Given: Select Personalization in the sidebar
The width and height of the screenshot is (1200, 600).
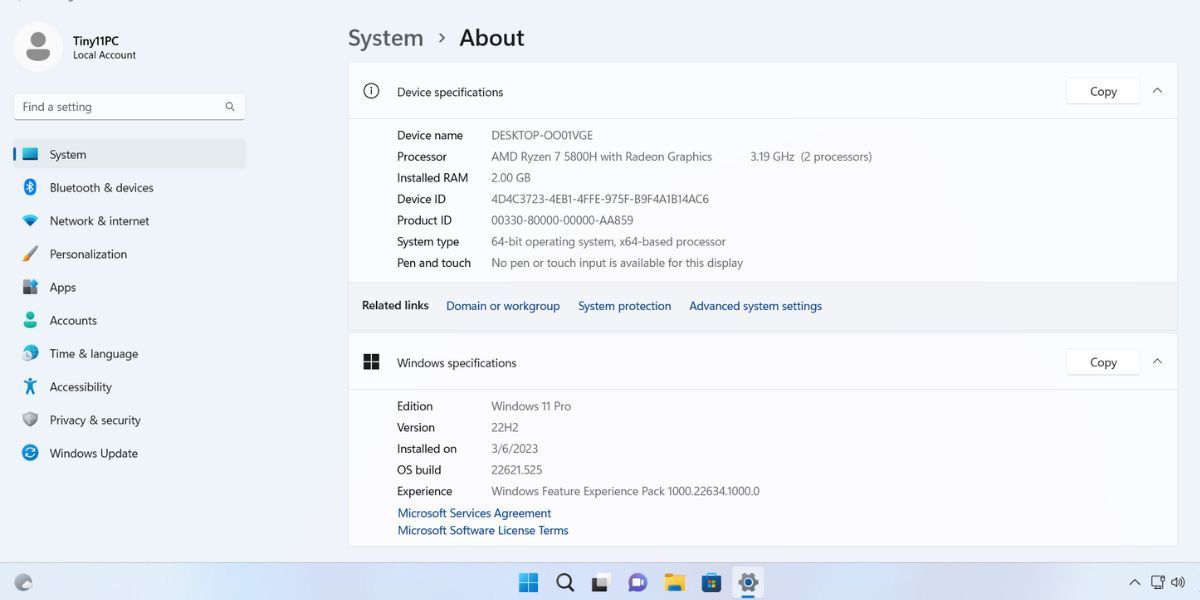Looking at the screenshot, I should [129, 254].
